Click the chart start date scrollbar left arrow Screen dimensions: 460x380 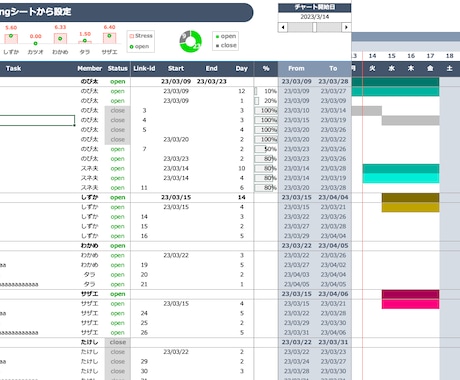pos(283,27)
